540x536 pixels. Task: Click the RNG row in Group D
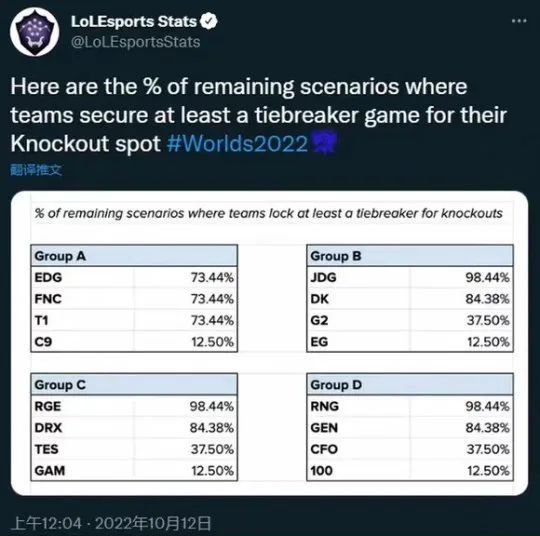[x=410, y=406]
